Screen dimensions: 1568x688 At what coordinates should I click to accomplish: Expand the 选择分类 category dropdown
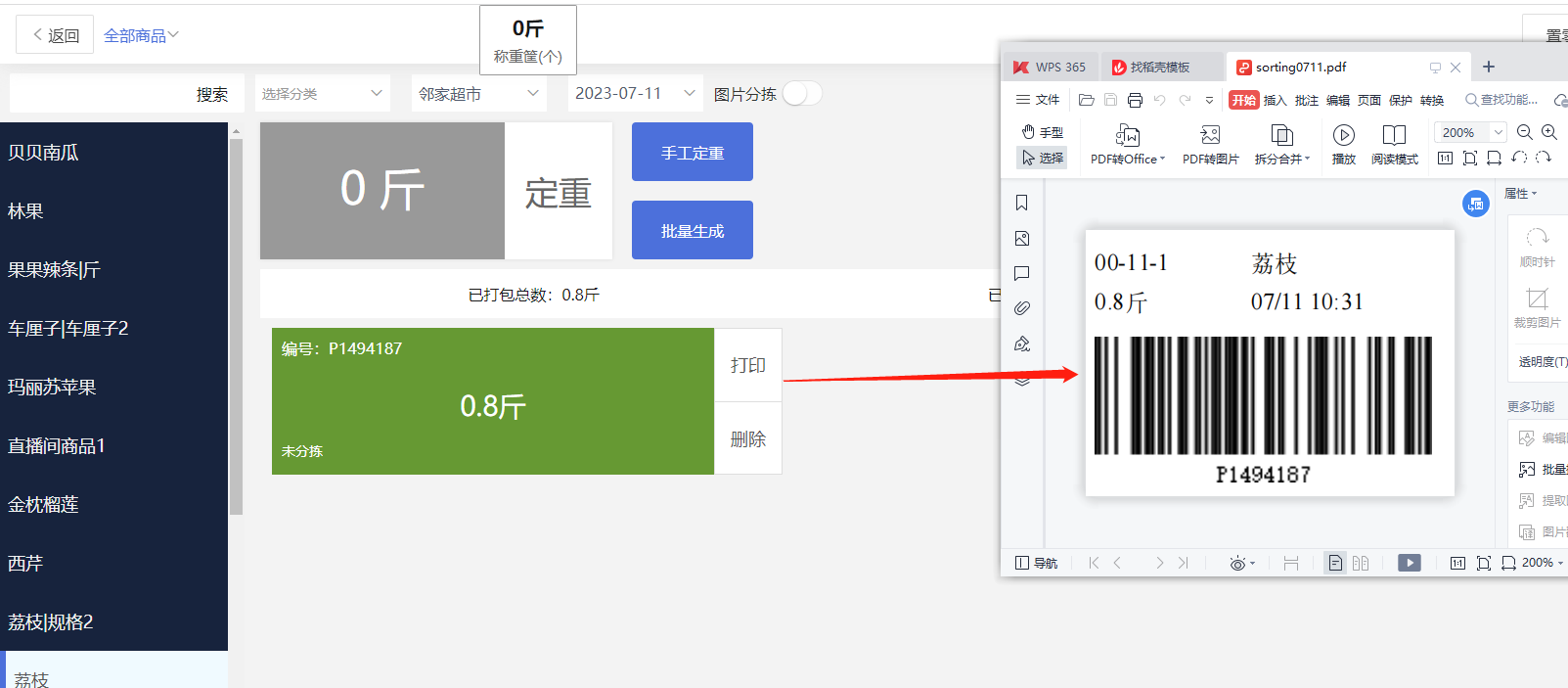(x=322, y=94)
